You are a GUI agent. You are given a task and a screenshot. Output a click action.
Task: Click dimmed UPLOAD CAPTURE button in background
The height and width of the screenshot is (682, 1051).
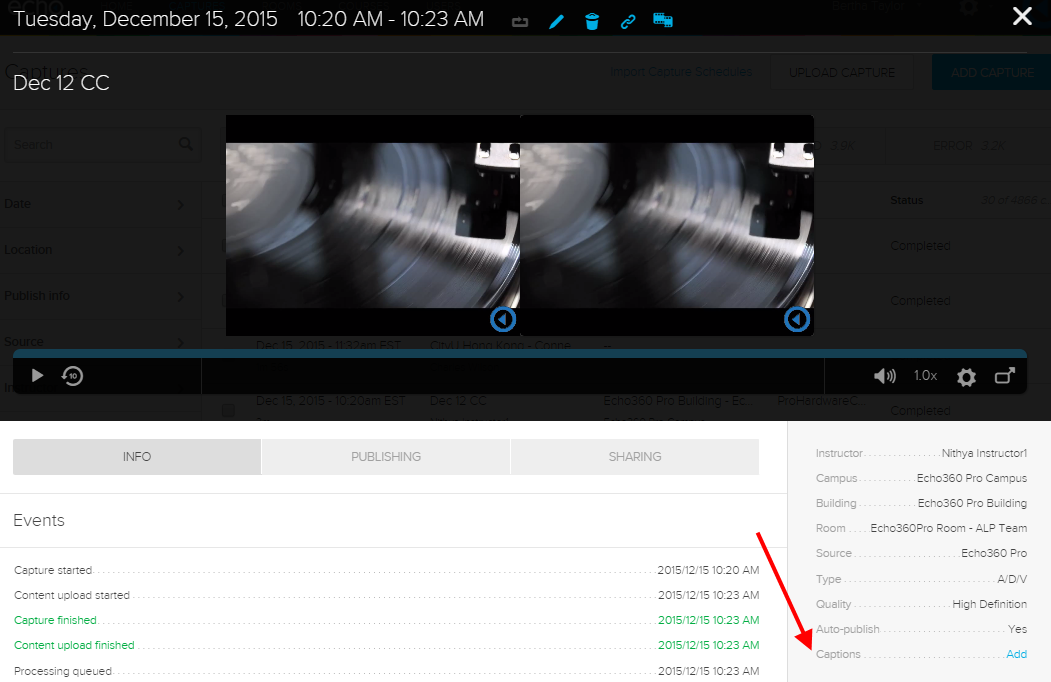[842, 72]
